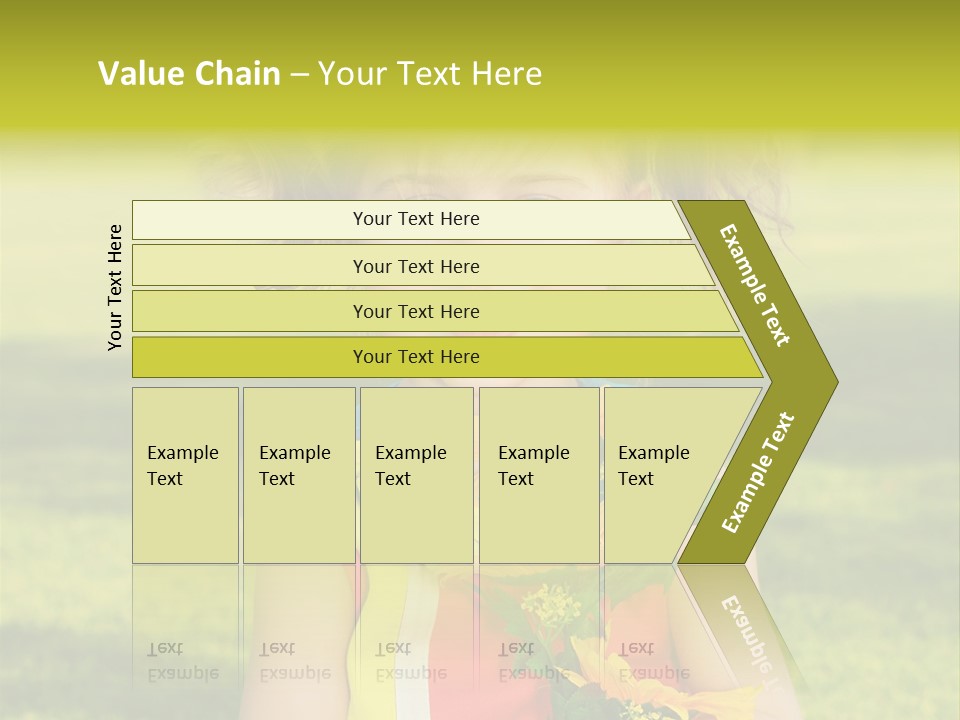
Task: Select the slide title 'Value Chain – Your Text Here'
Action: [320, 73]
